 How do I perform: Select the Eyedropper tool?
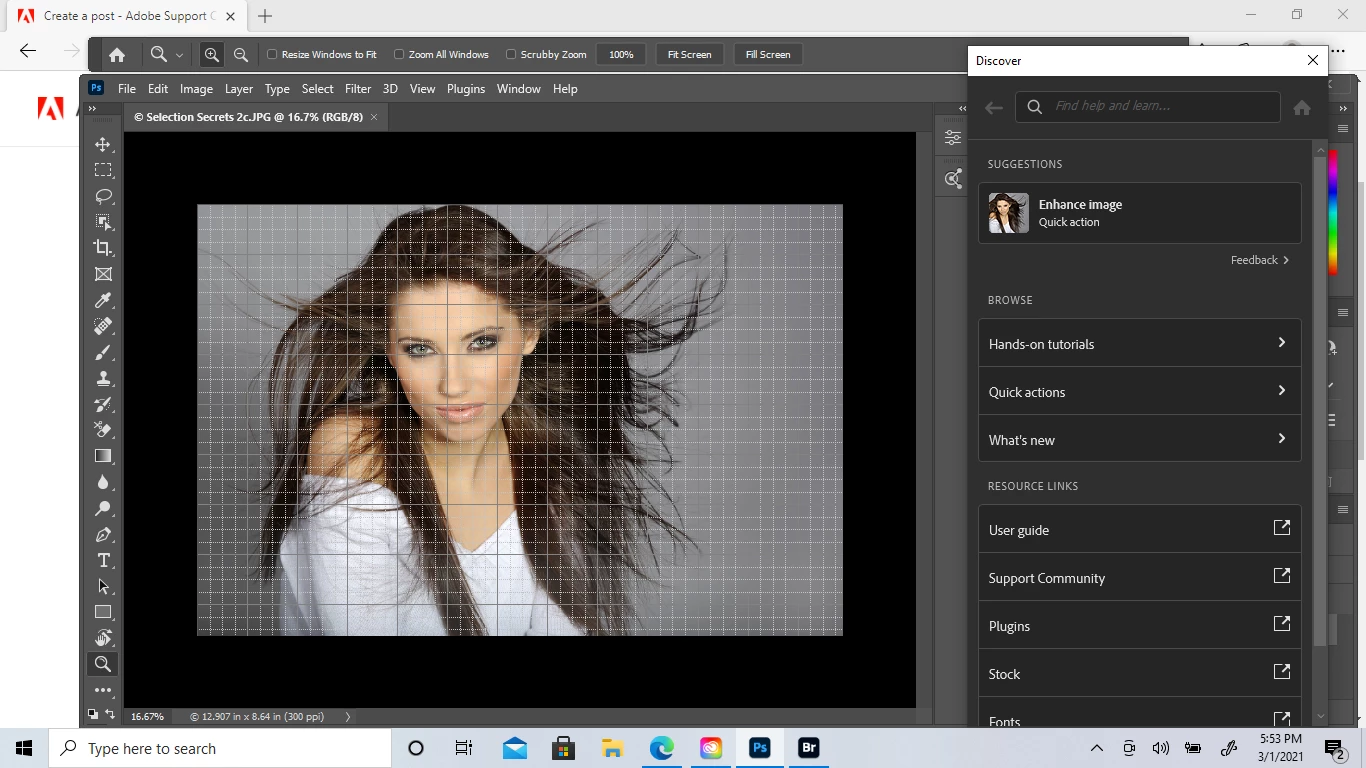click(103, 300)
